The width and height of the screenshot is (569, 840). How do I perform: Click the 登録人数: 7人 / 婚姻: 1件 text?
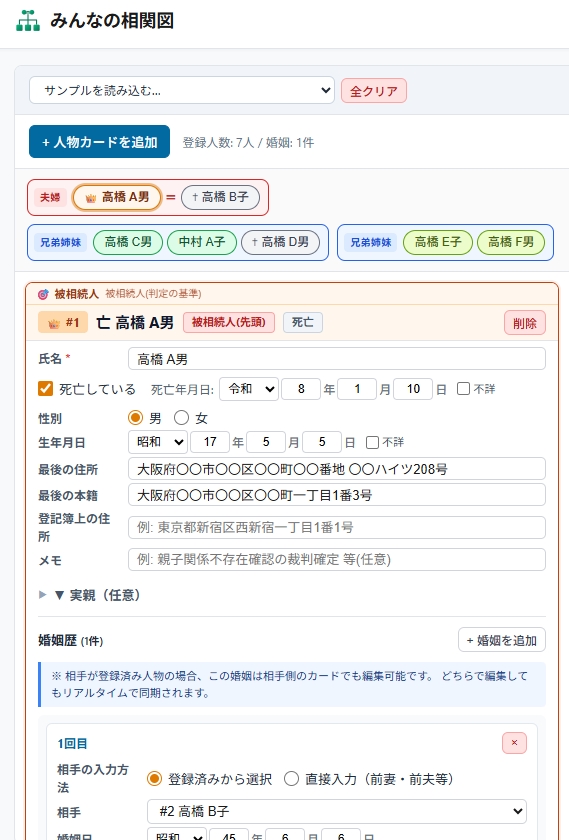coord(248,142)
